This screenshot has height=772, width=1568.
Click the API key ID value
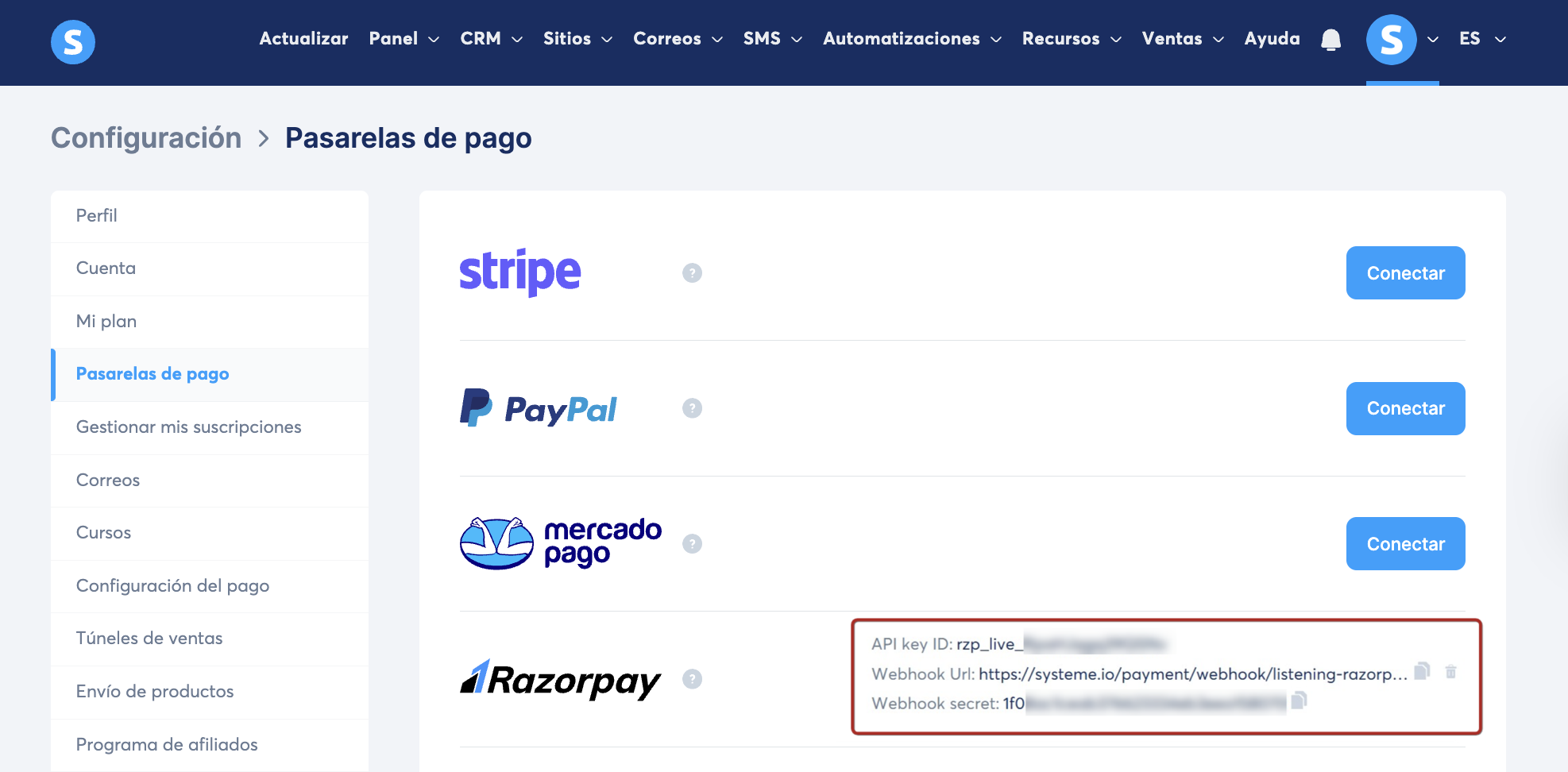pyautogui.click(x=1061, y=644)
